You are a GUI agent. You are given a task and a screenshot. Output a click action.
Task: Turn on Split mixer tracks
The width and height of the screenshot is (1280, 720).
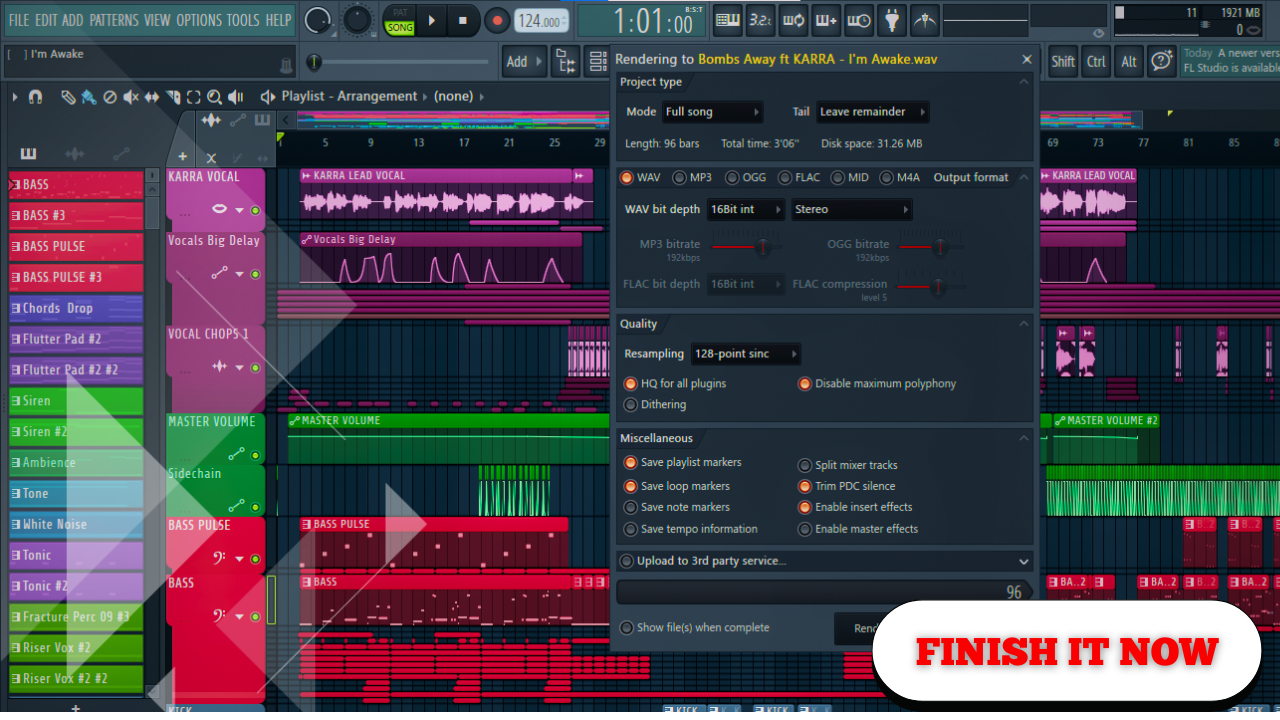coord(805,465)
